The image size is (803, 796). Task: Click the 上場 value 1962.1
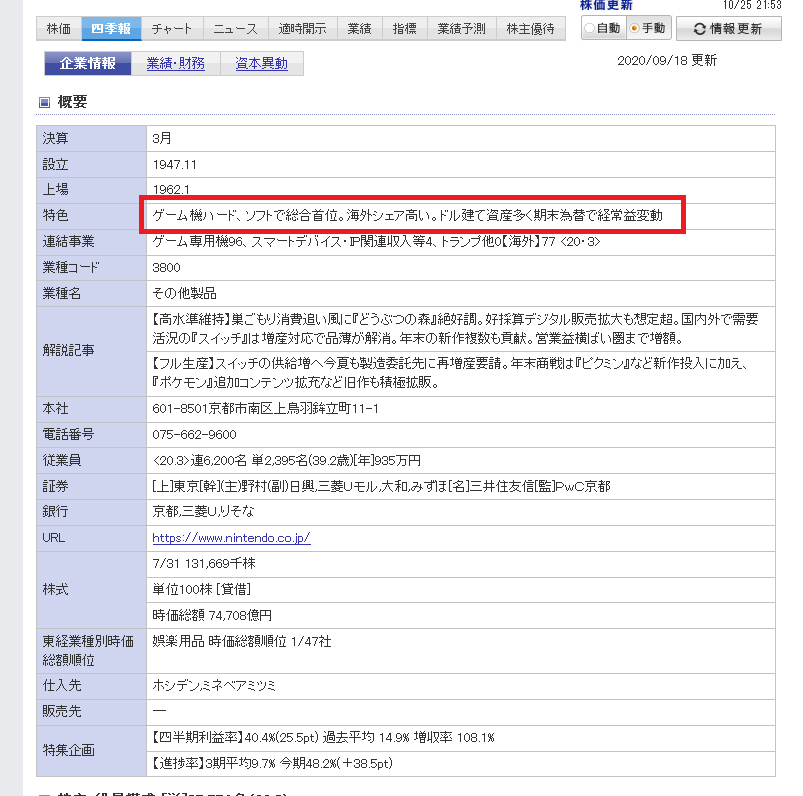coord(171,190)
